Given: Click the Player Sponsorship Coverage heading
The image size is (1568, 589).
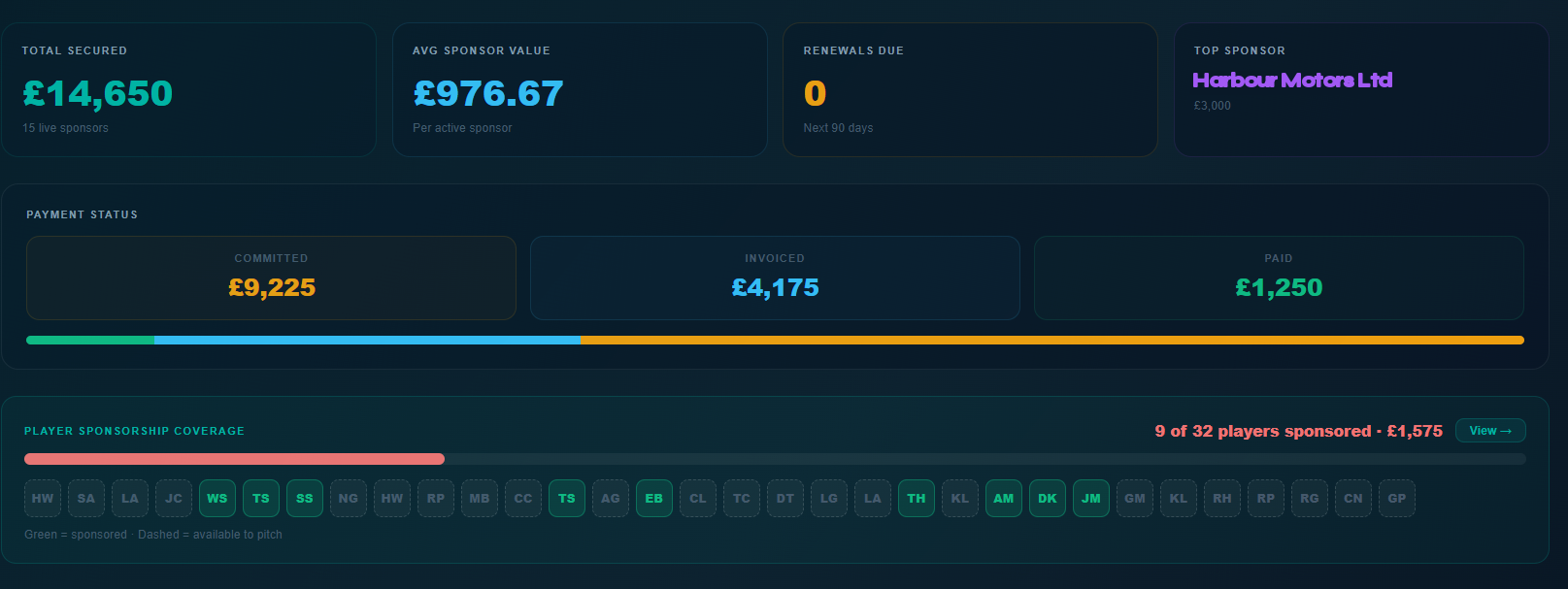Looking at the screenshot, I should click(x=134, y=431).
